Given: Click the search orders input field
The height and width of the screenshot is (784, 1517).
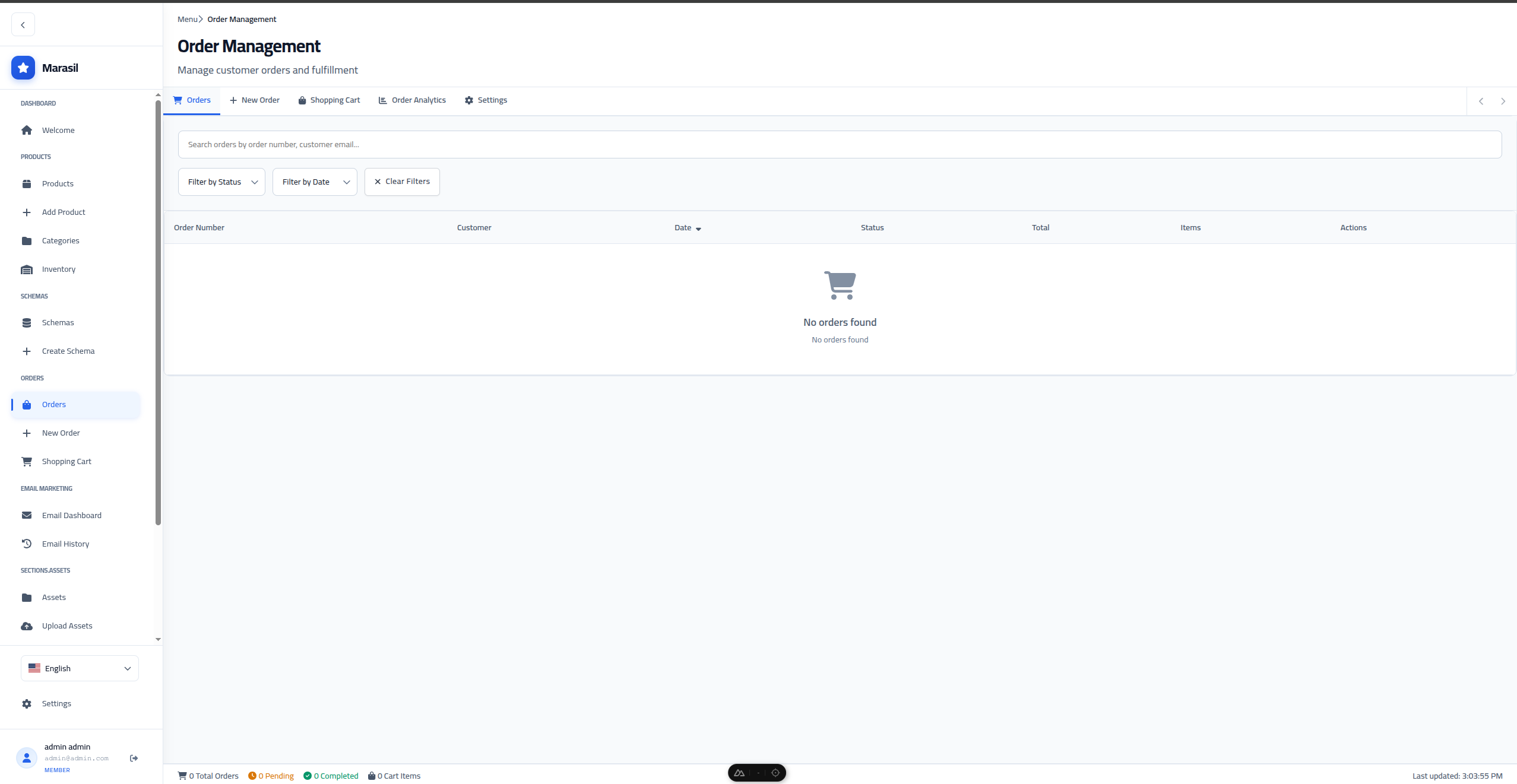Looking at the screenshot, I should 840,145.
